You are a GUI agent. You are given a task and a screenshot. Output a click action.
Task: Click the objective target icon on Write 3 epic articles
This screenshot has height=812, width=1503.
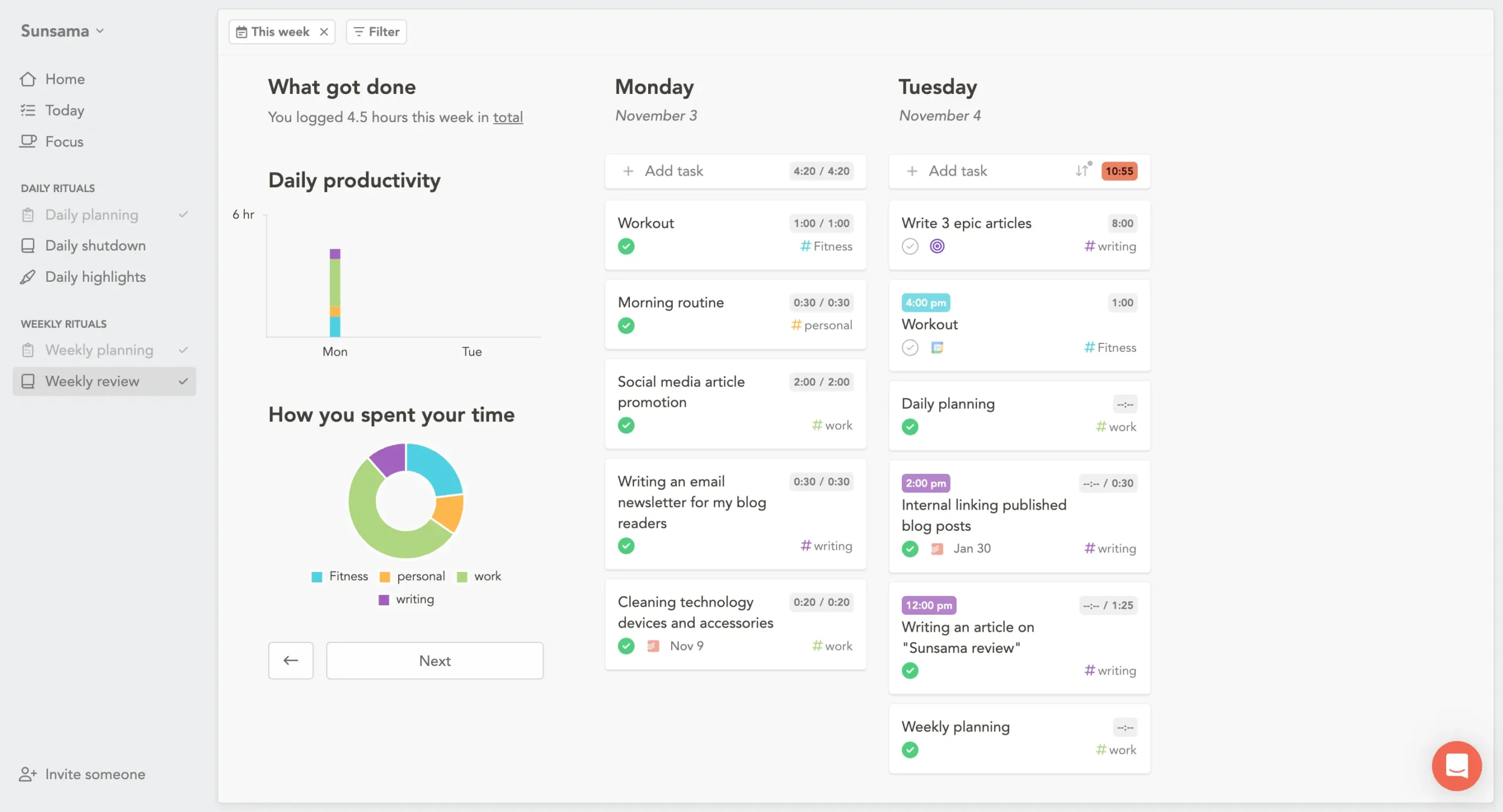937,246
